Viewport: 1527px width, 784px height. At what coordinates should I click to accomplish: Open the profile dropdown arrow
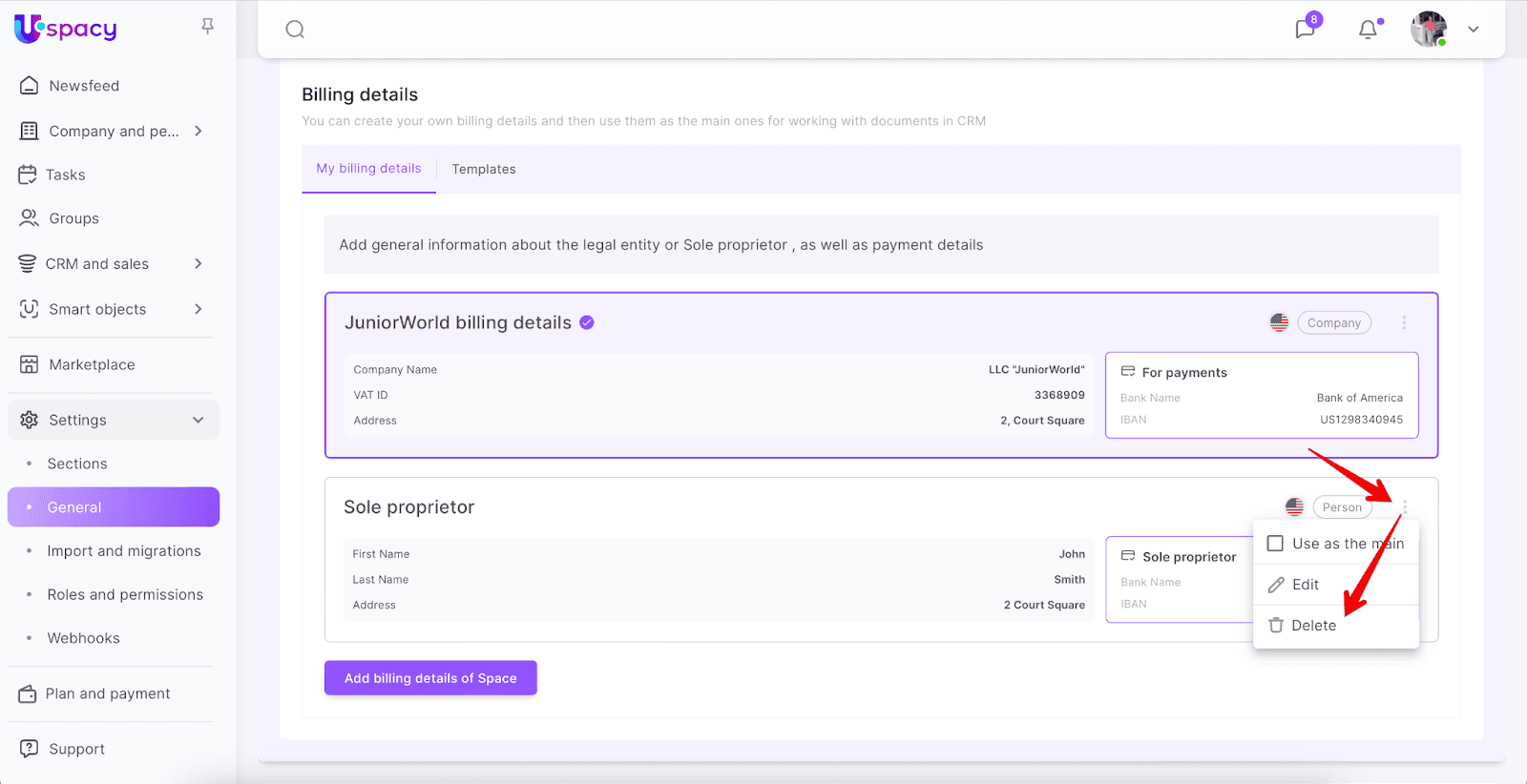pos(1473,30)
